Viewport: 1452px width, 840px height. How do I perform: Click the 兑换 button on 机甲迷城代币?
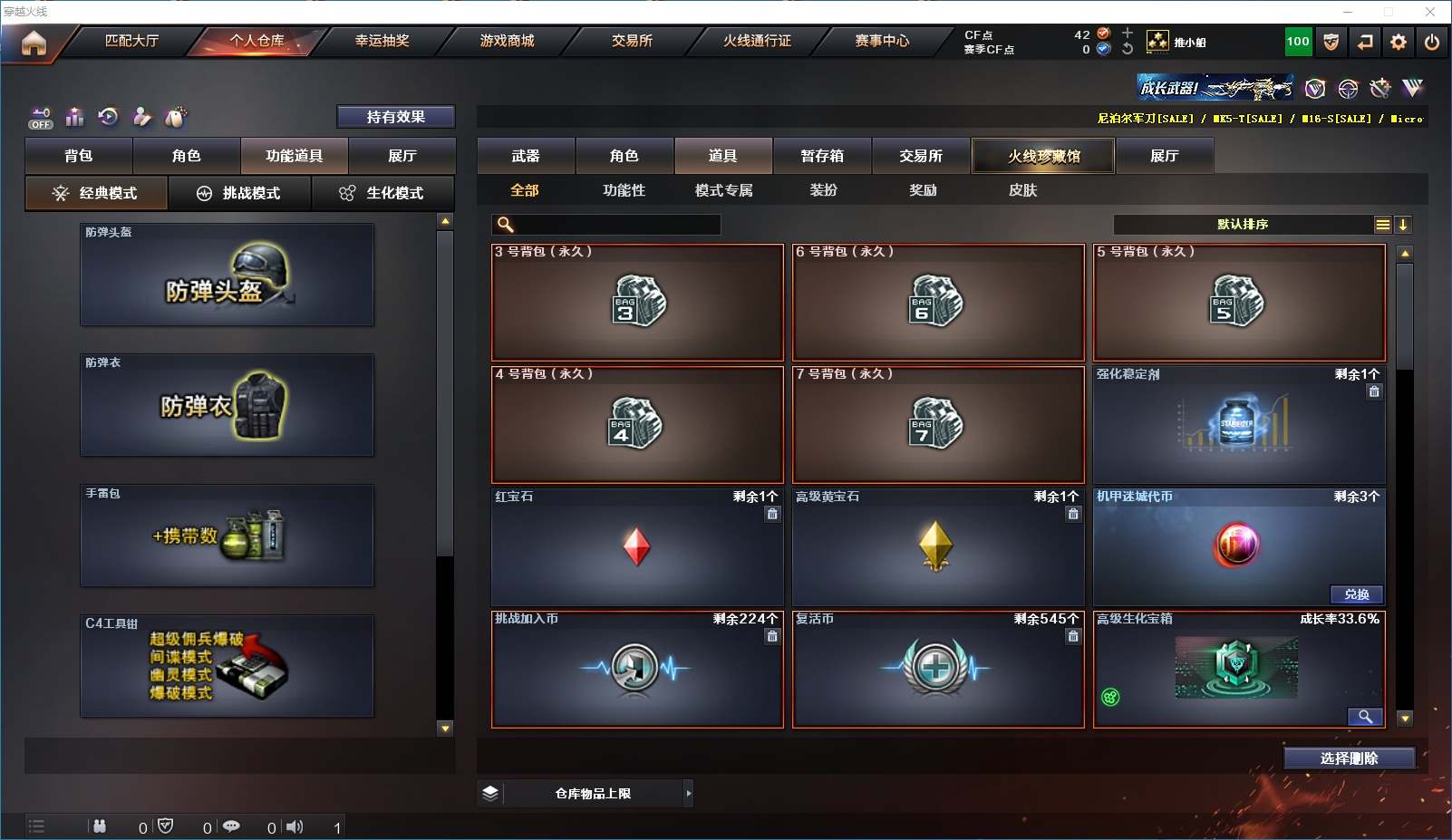[x=1357, y=594]
